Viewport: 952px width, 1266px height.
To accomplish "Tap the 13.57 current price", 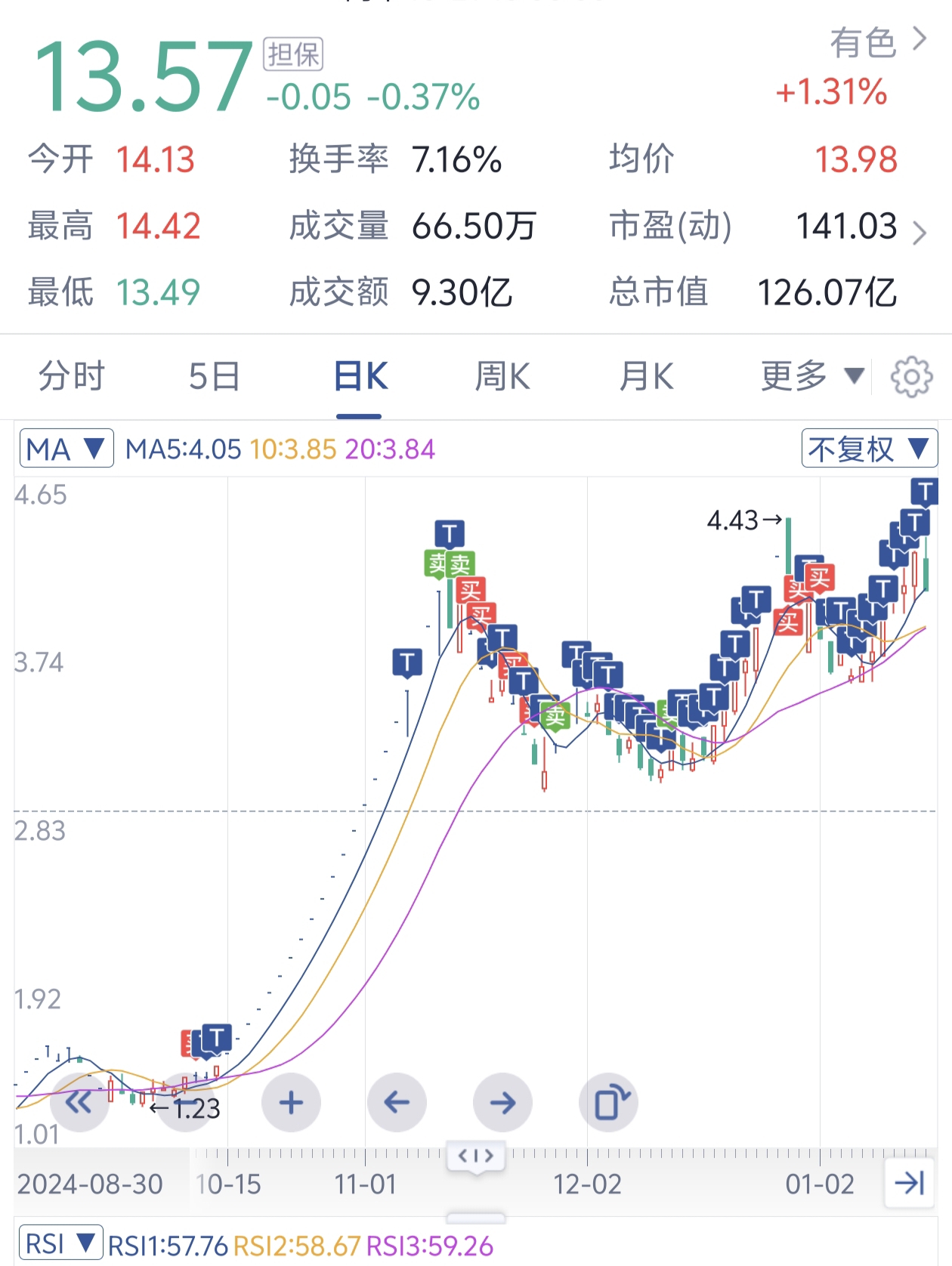I will click(x=144, y=77).
